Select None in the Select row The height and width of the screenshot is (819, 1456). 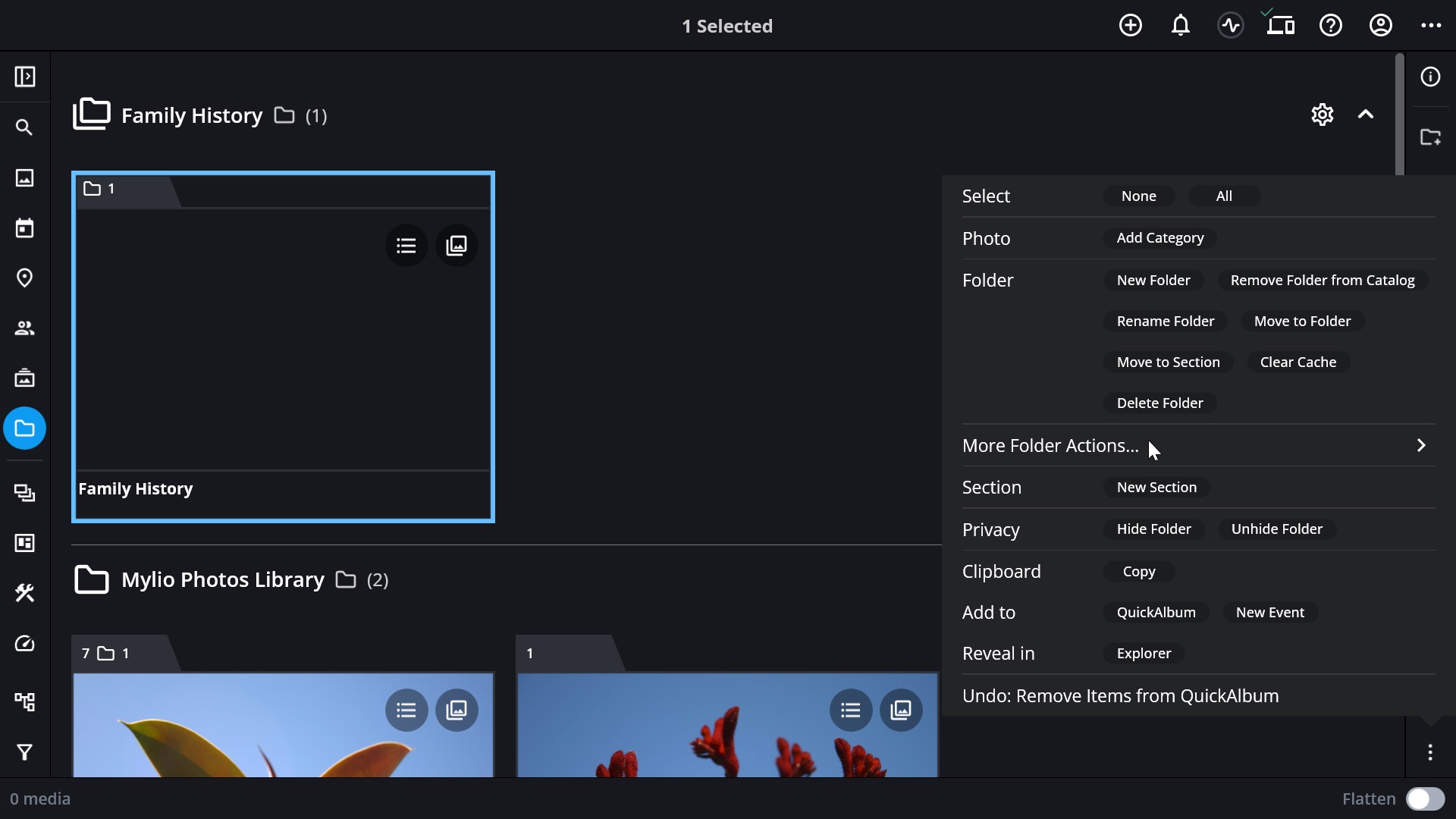click(1139, 196)
